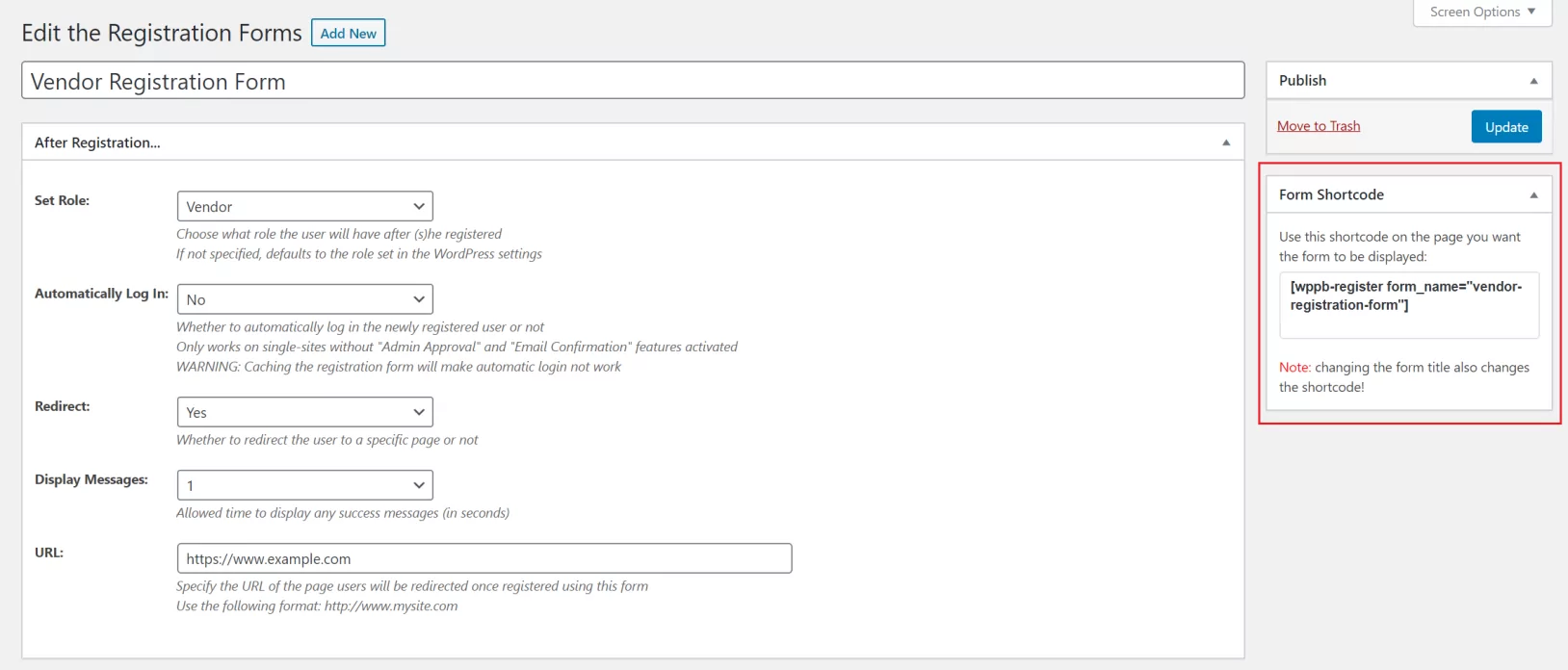Open the Screen Options dropdown
1568x670 pixels.
(x=1482, y=13)
